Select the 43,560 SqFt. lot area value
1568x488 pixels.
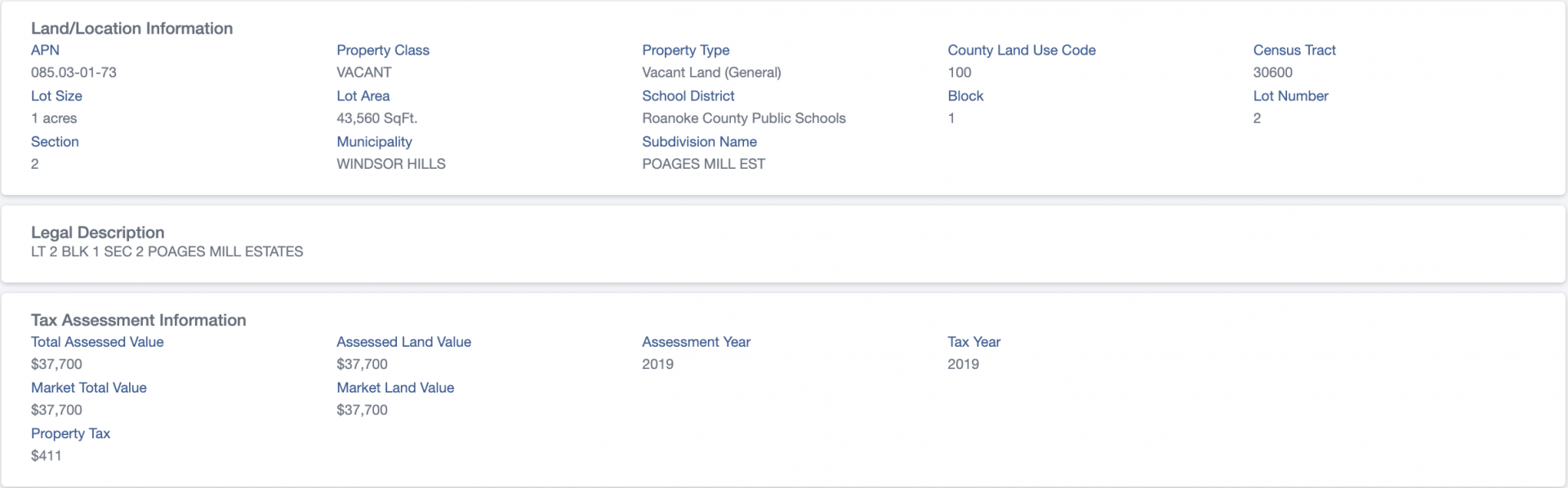point(377,118)
